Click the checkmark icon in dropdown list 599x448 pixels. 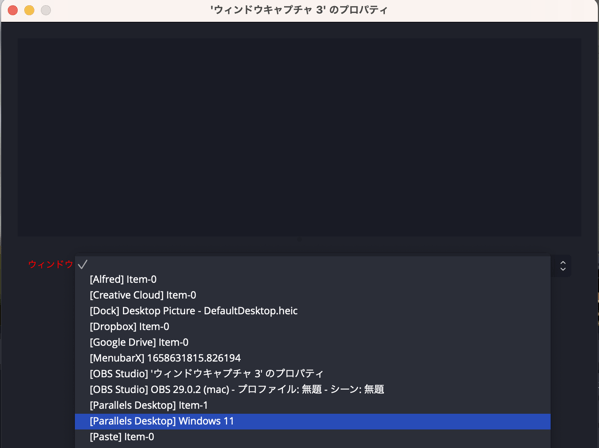pos(83,264)
